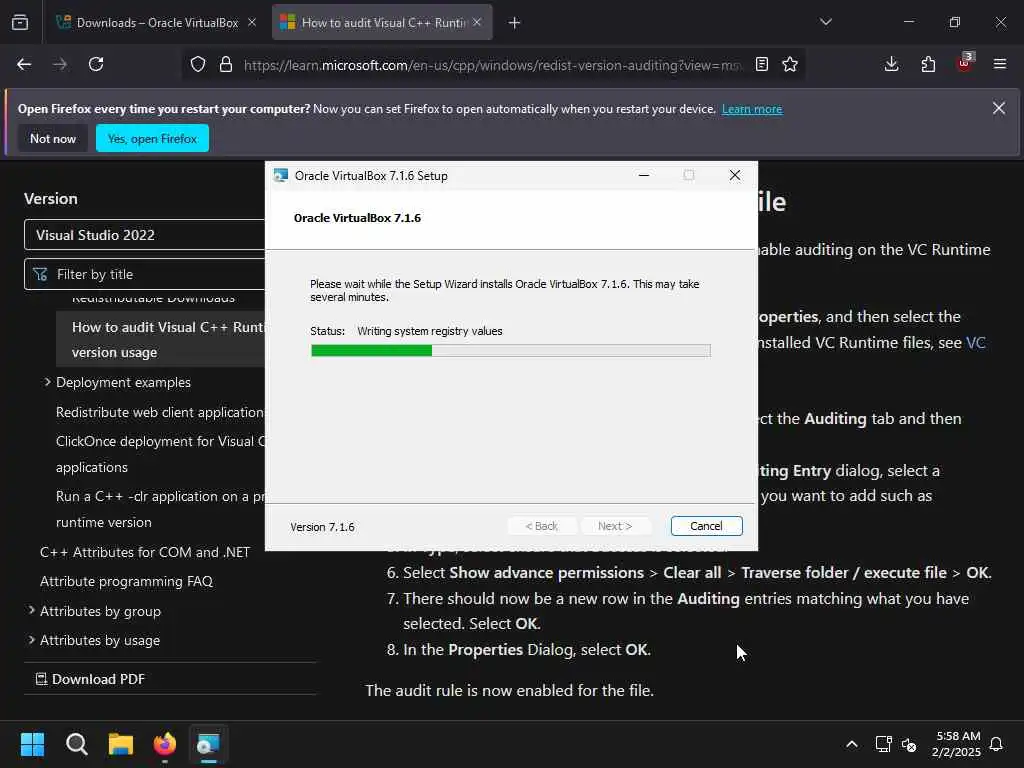Viewport: 1024px width, 768px height.
Task: Open the Windows Start menu
Action: 32,744
